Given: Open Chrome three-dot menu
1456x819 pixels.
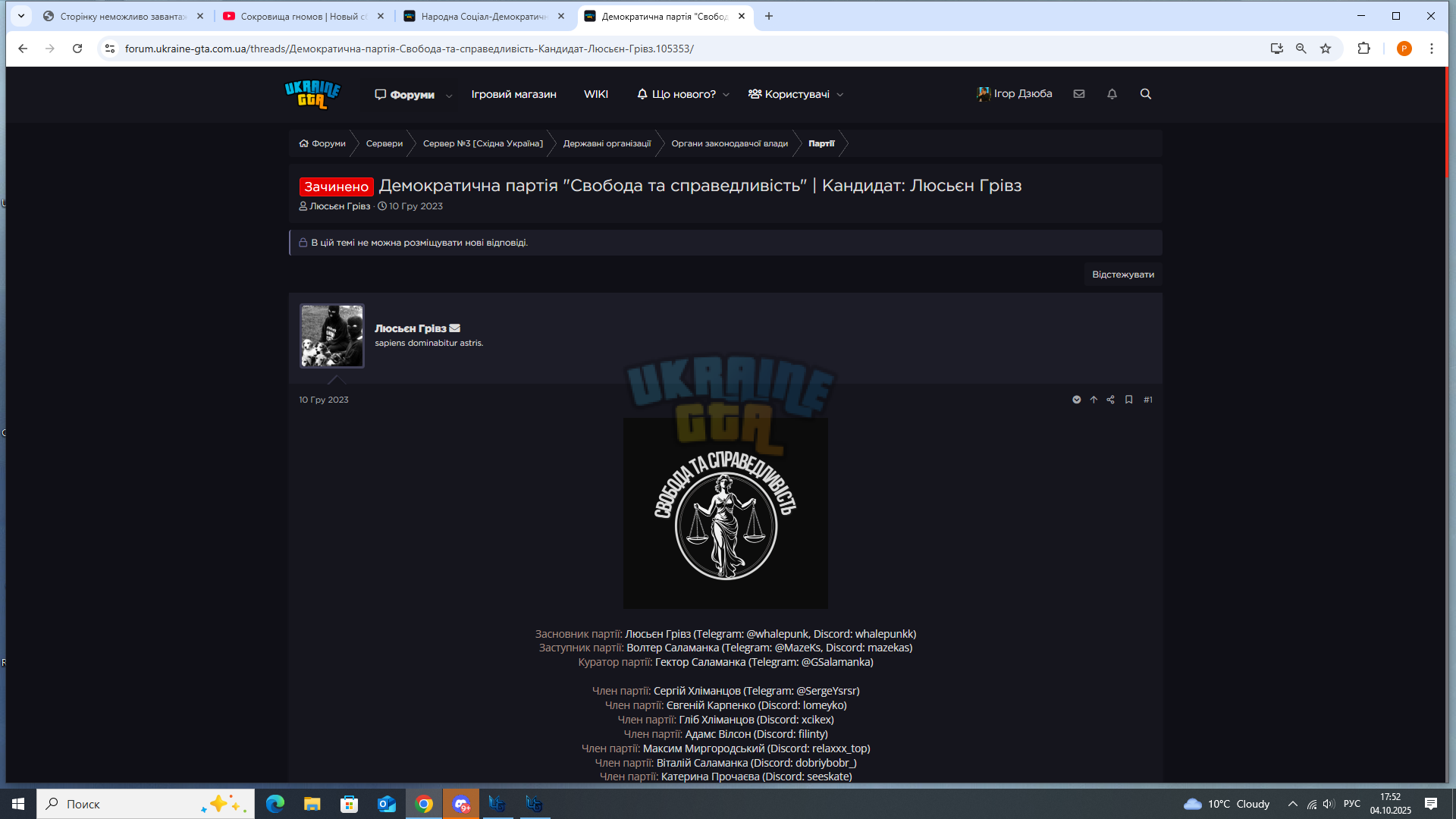Looking at the screenshot, I should [x=1432, y=49].
